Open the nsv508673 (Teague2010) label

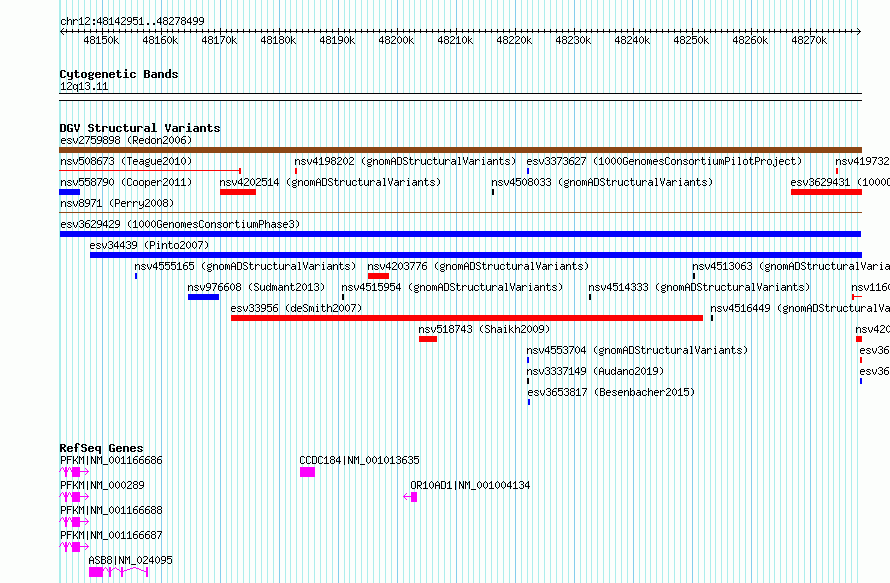[x=126, y=161]
